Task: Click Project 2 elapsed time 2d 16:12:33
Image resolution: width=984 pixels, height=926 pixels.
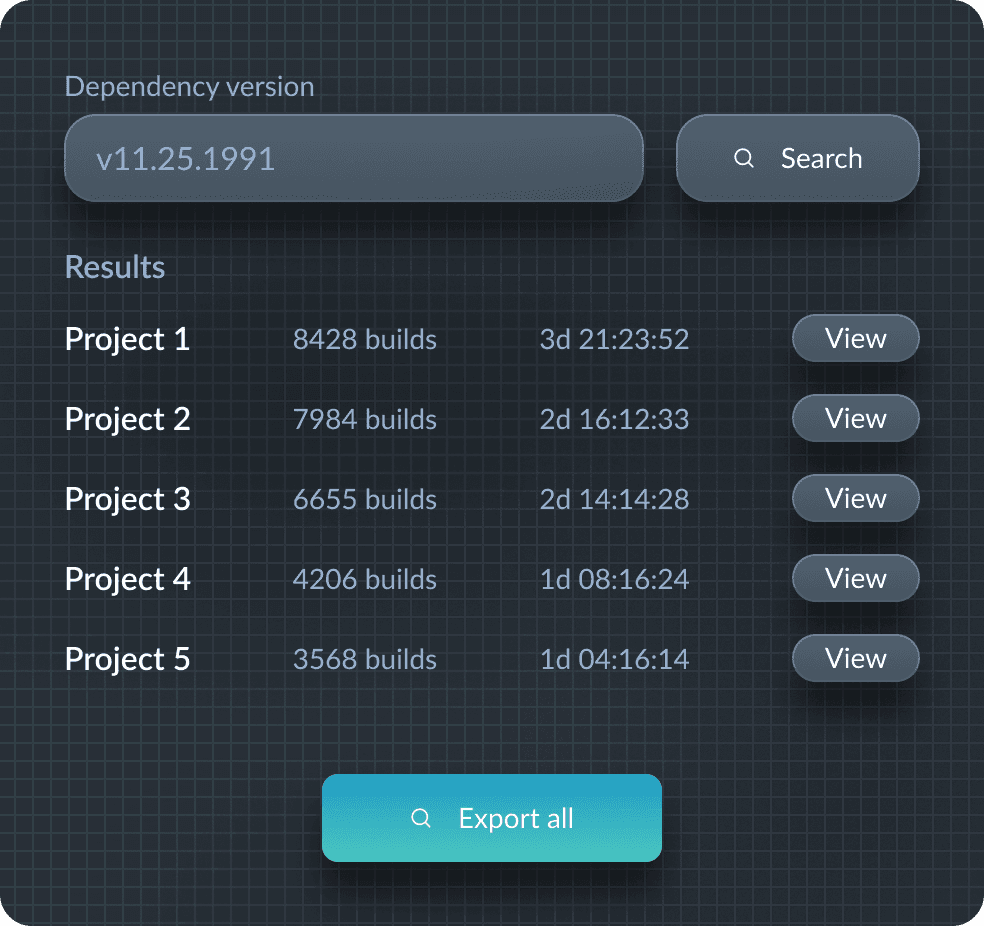Action: [614, 420]
